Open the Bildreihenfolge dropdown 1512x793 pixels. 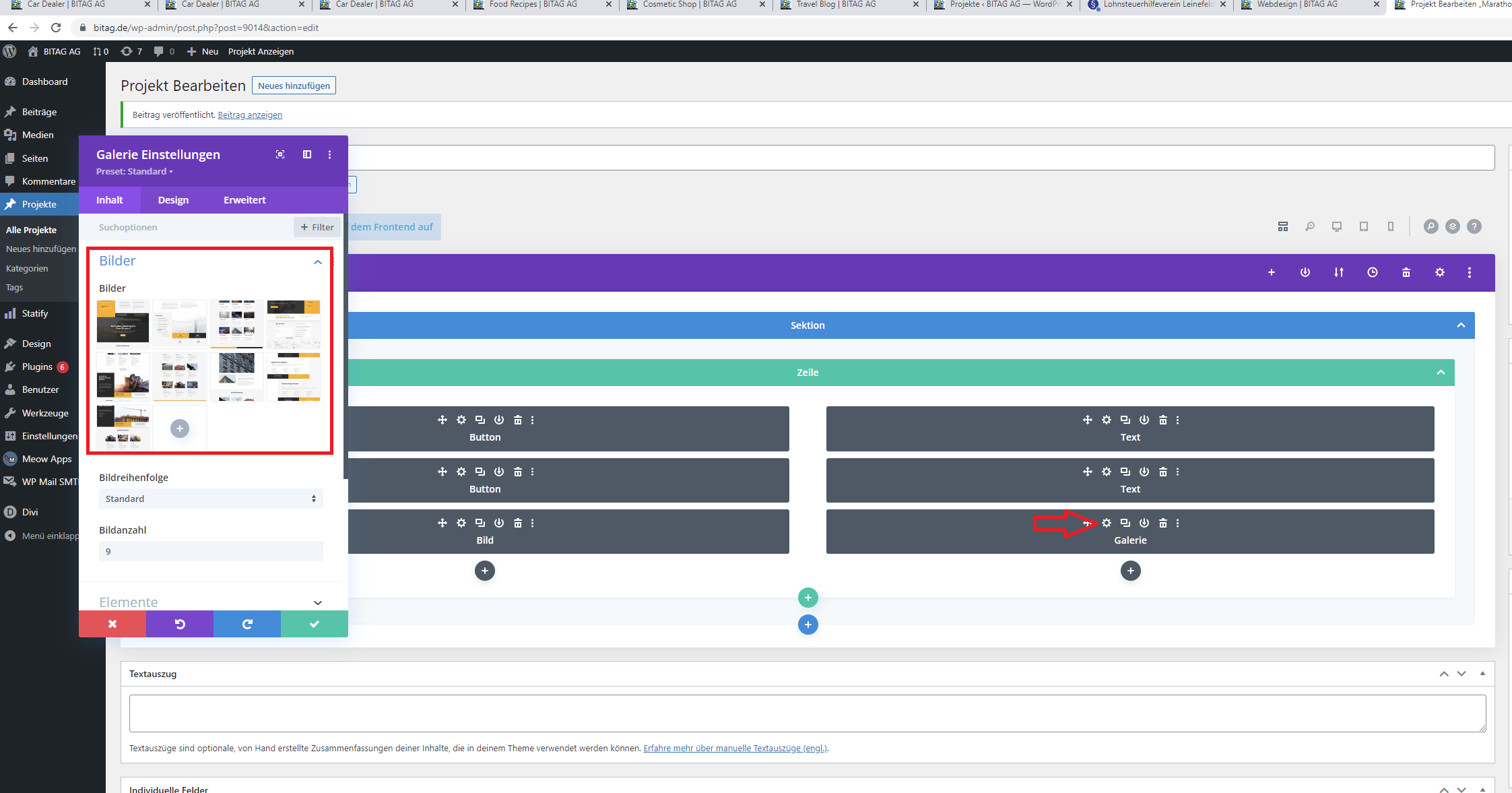[x=210, y=499]
